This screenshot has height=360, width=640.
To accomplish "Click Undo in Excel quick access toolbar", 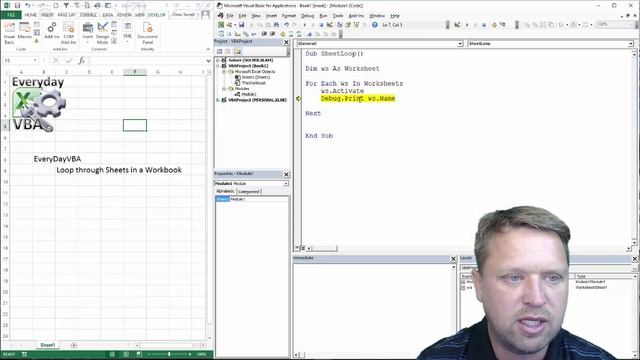I will pos(27,5).
